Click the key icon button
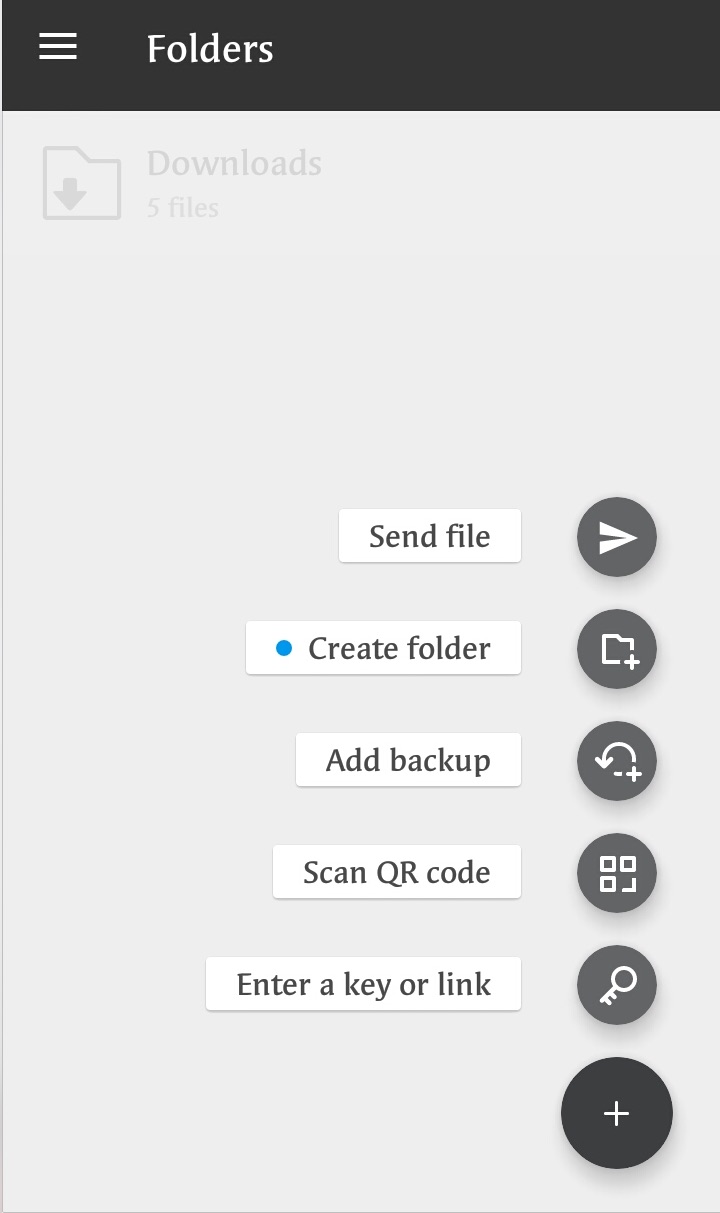This screenshot has height=1213, width=720. [617, 985]
